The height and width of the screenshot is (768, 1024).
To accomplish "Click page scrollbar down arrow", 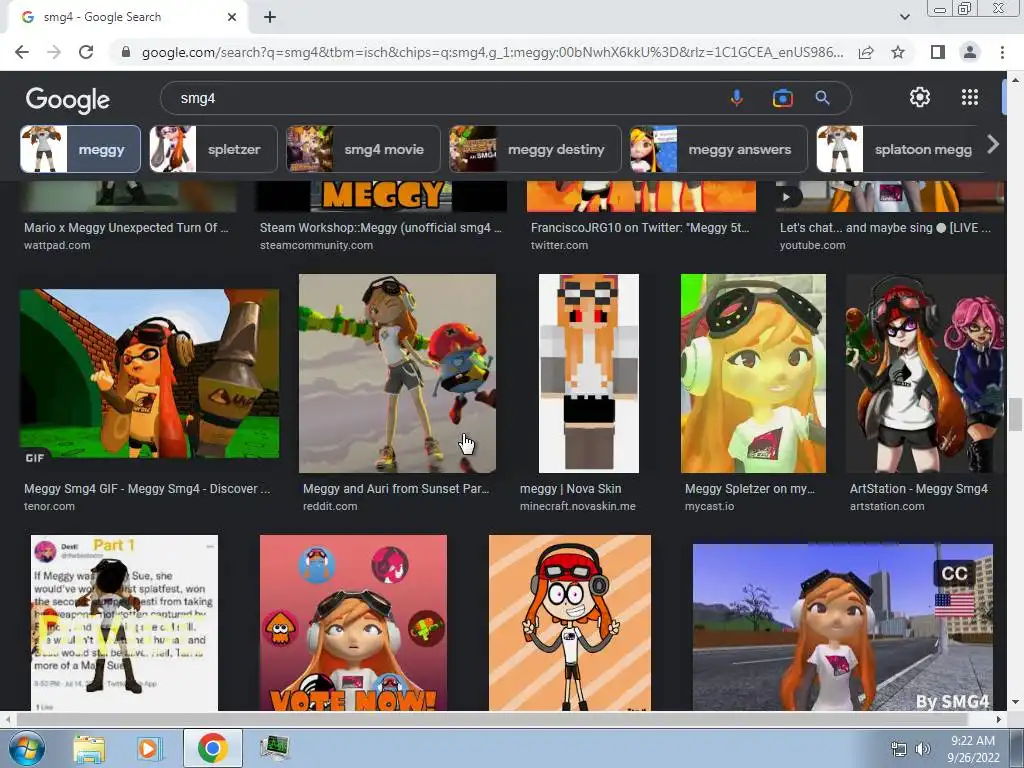I will tap(1014, 703).
